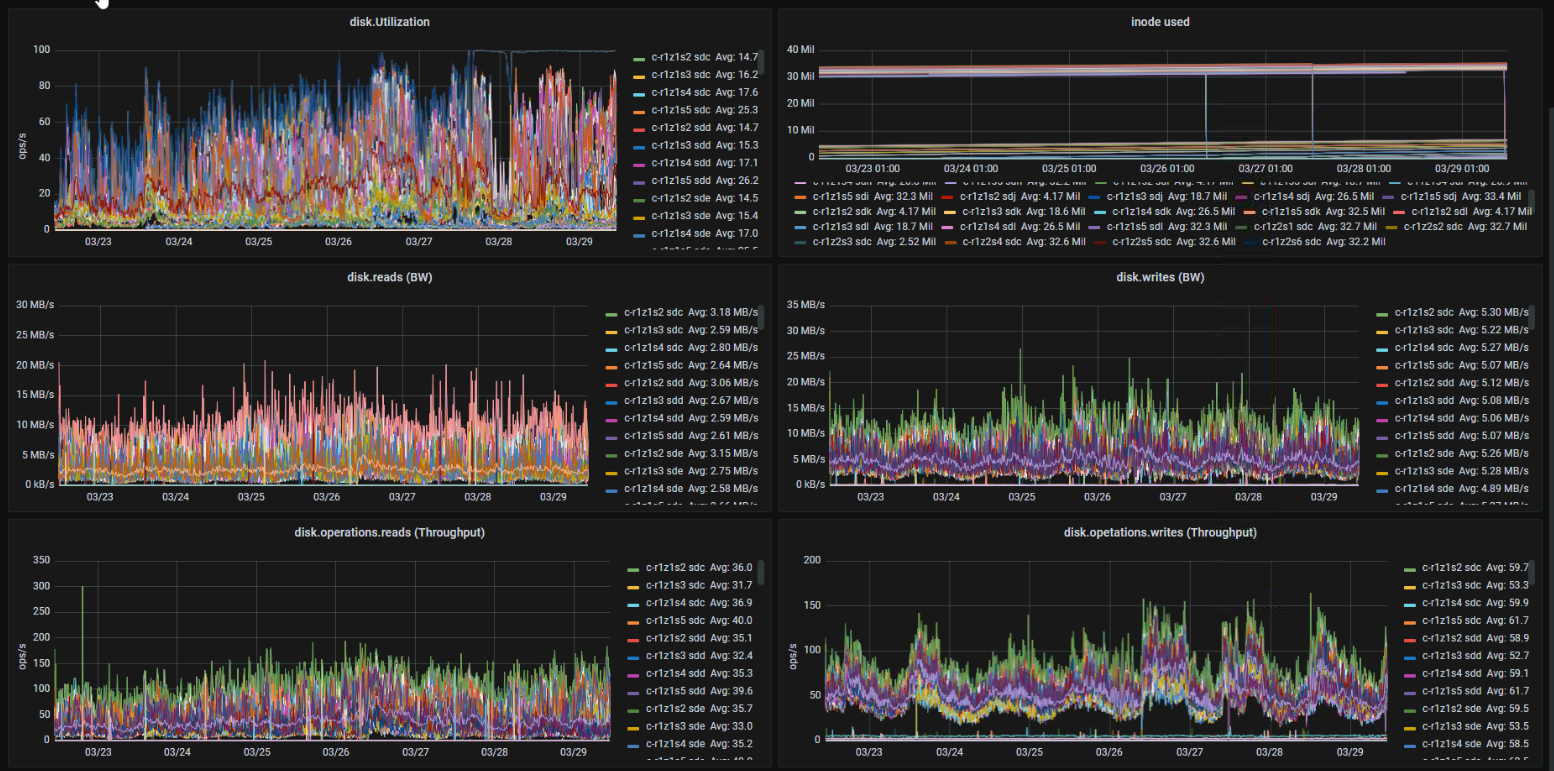Select c-r1z2s3 sdc label in inode used legend

click(x=846, y=241)
